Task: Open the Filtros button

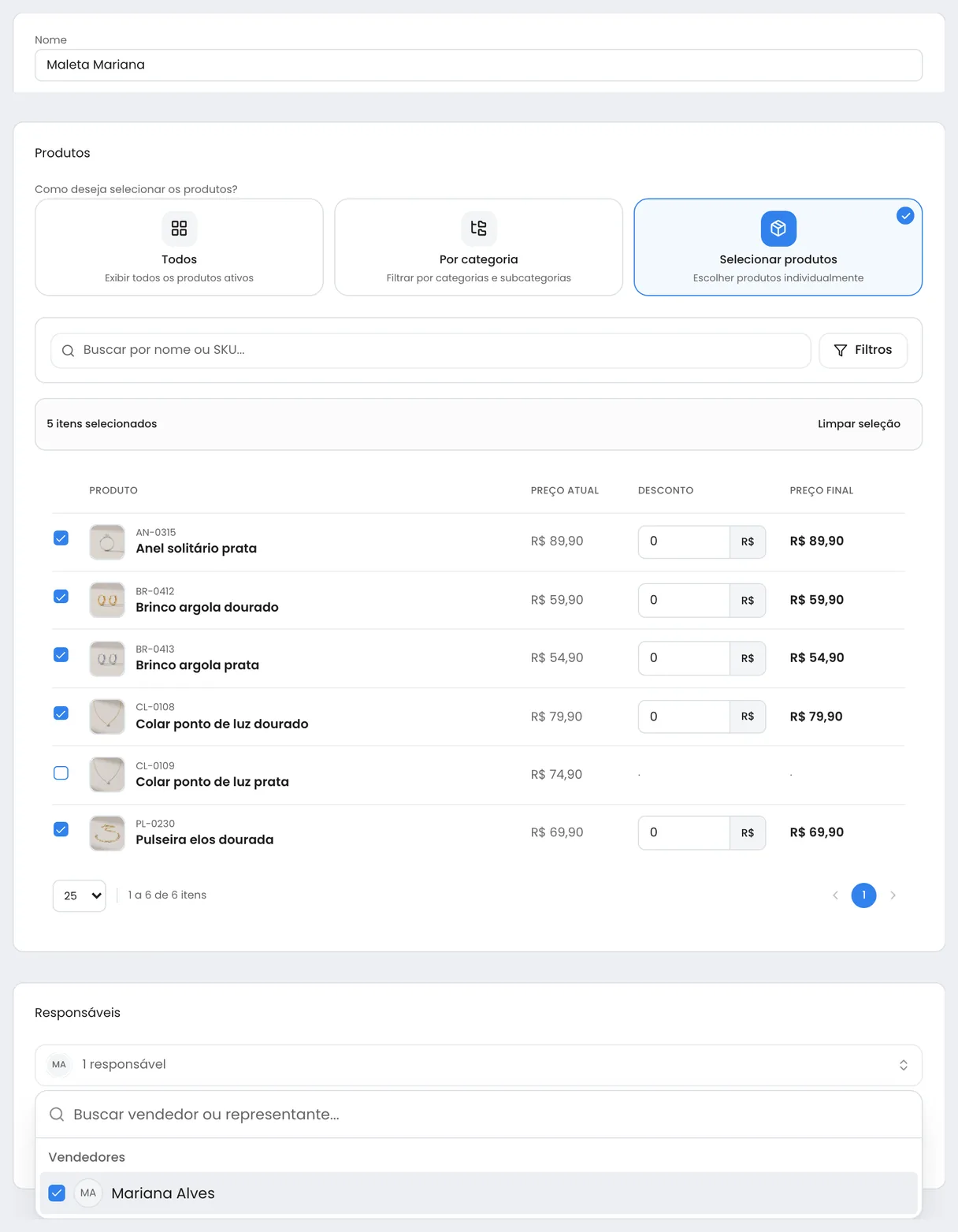Action: point(863,351)
